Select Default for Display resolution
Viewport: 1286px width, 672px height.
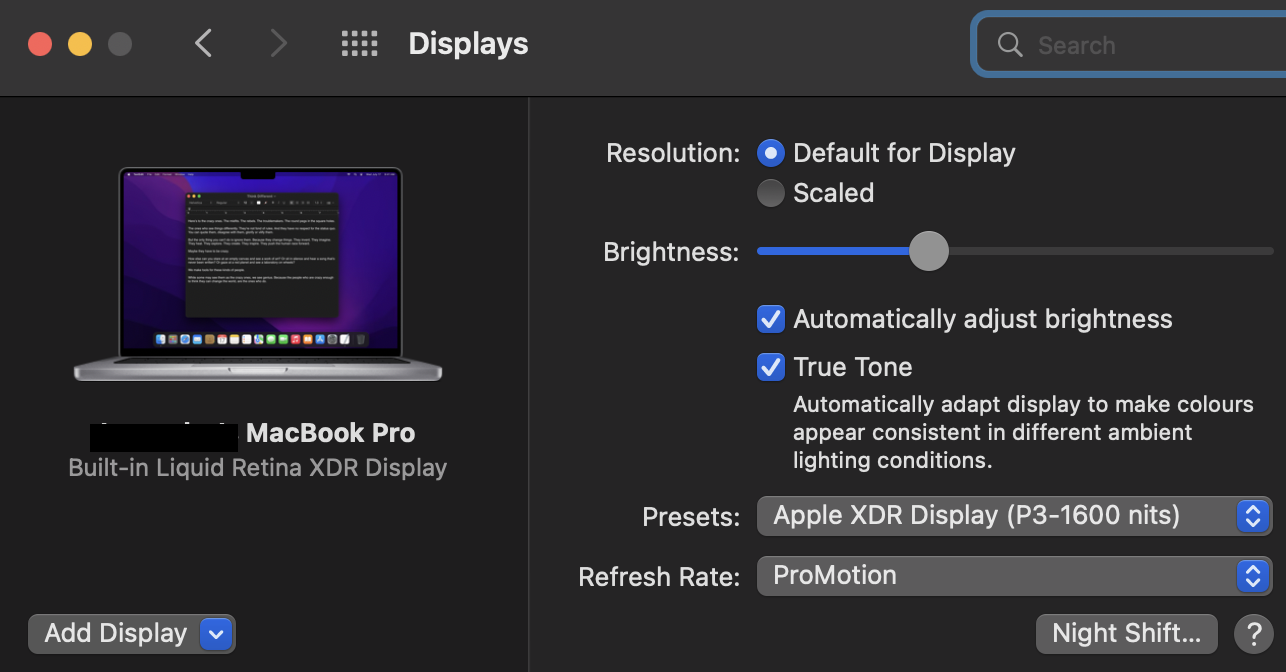770,153
